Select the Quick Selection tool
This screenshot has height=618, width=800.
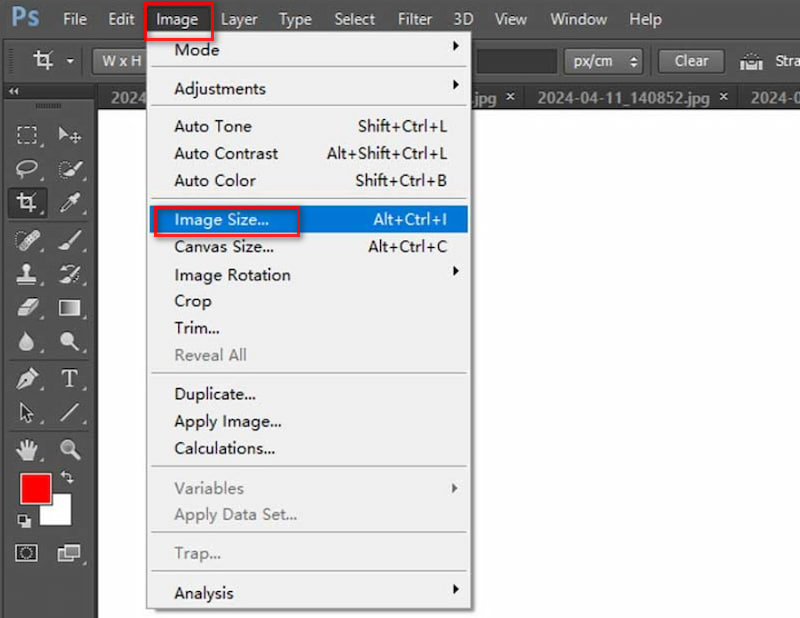coord(69,169)
